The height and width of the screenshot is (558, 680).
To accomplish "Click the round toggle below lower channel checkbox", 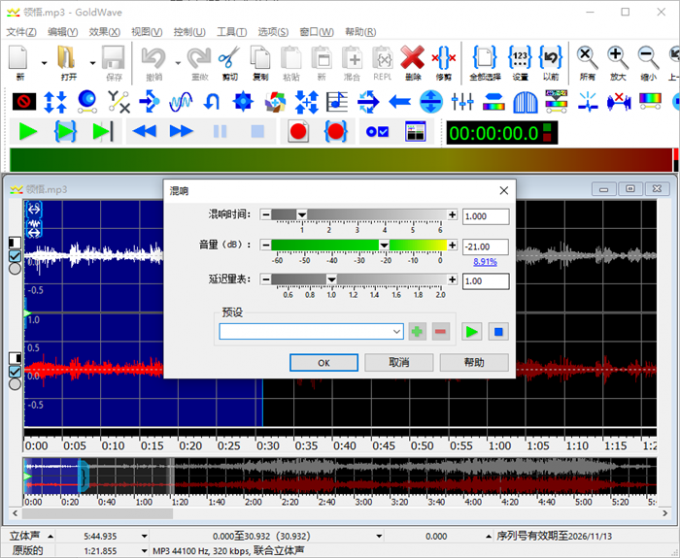I will coord(15,384).
